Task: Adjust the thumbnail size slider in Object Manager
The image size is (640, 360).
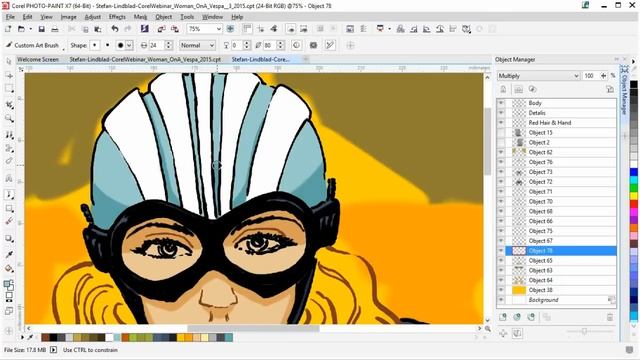Action: (x=584, y=331)
